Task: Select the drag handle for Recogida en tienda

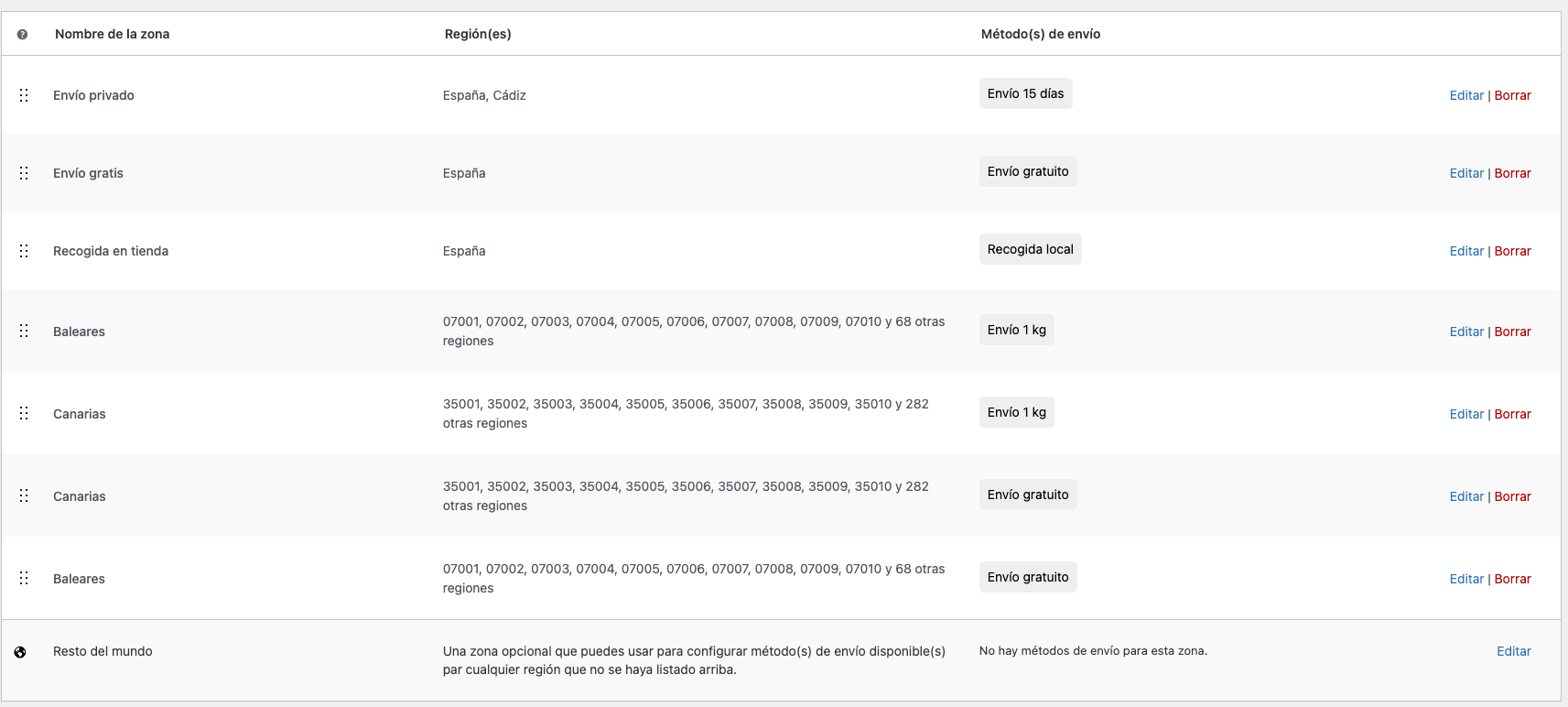Action: pyautogui.click(x=24, y=251)
